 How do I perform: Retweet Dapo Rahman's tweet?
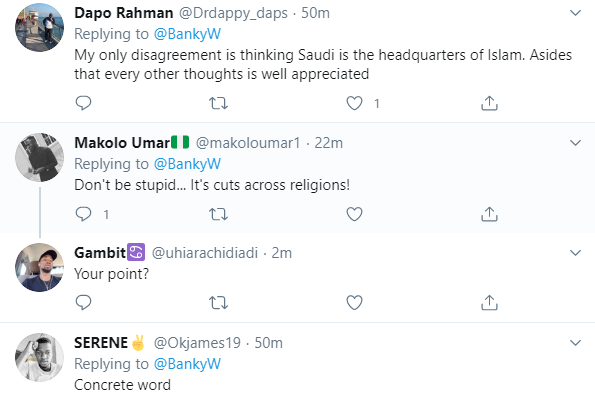click(219, 103)
